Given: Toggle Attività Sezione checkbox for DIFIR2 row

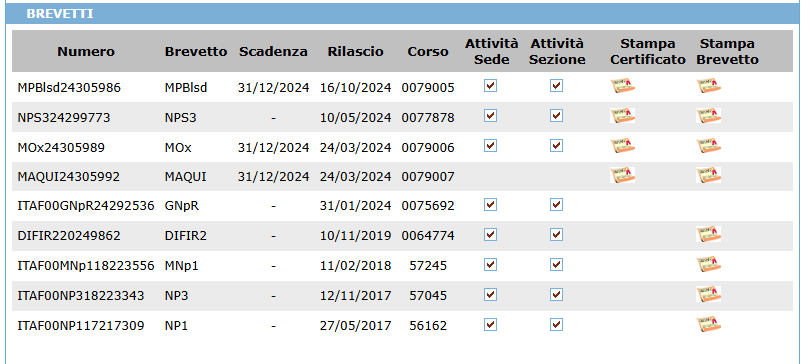Looking at the screenshot, I should click(556, 235).
